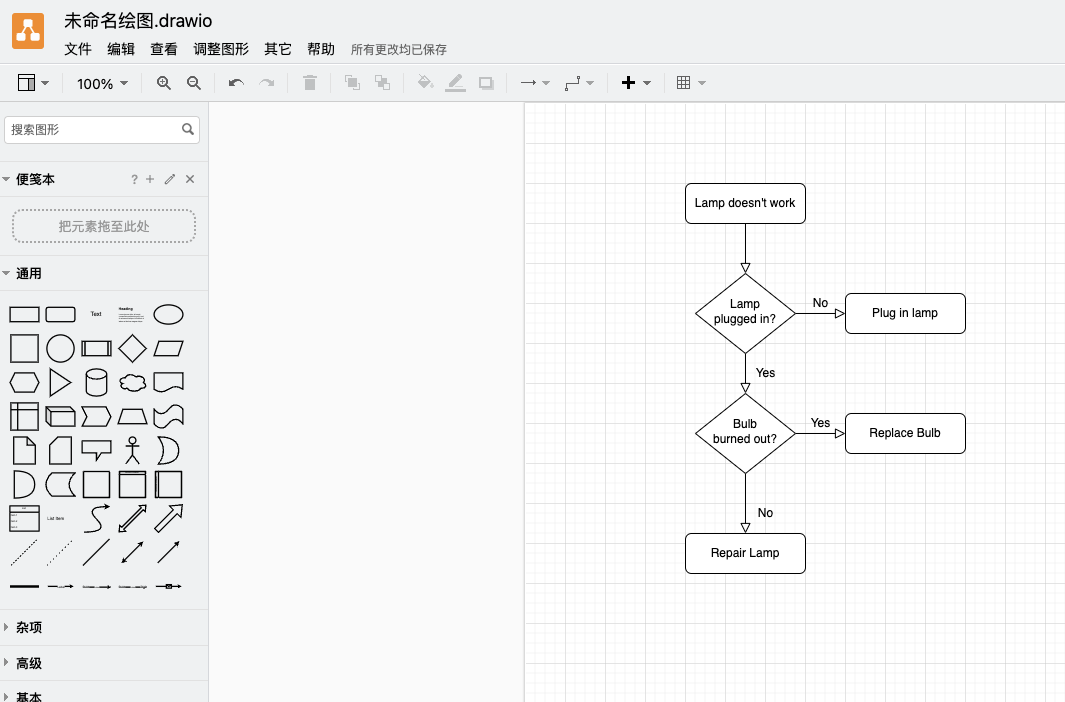This screenshot has height=702, width=1065.
Task: Open the 文件 menu
Action: point(78,48)
